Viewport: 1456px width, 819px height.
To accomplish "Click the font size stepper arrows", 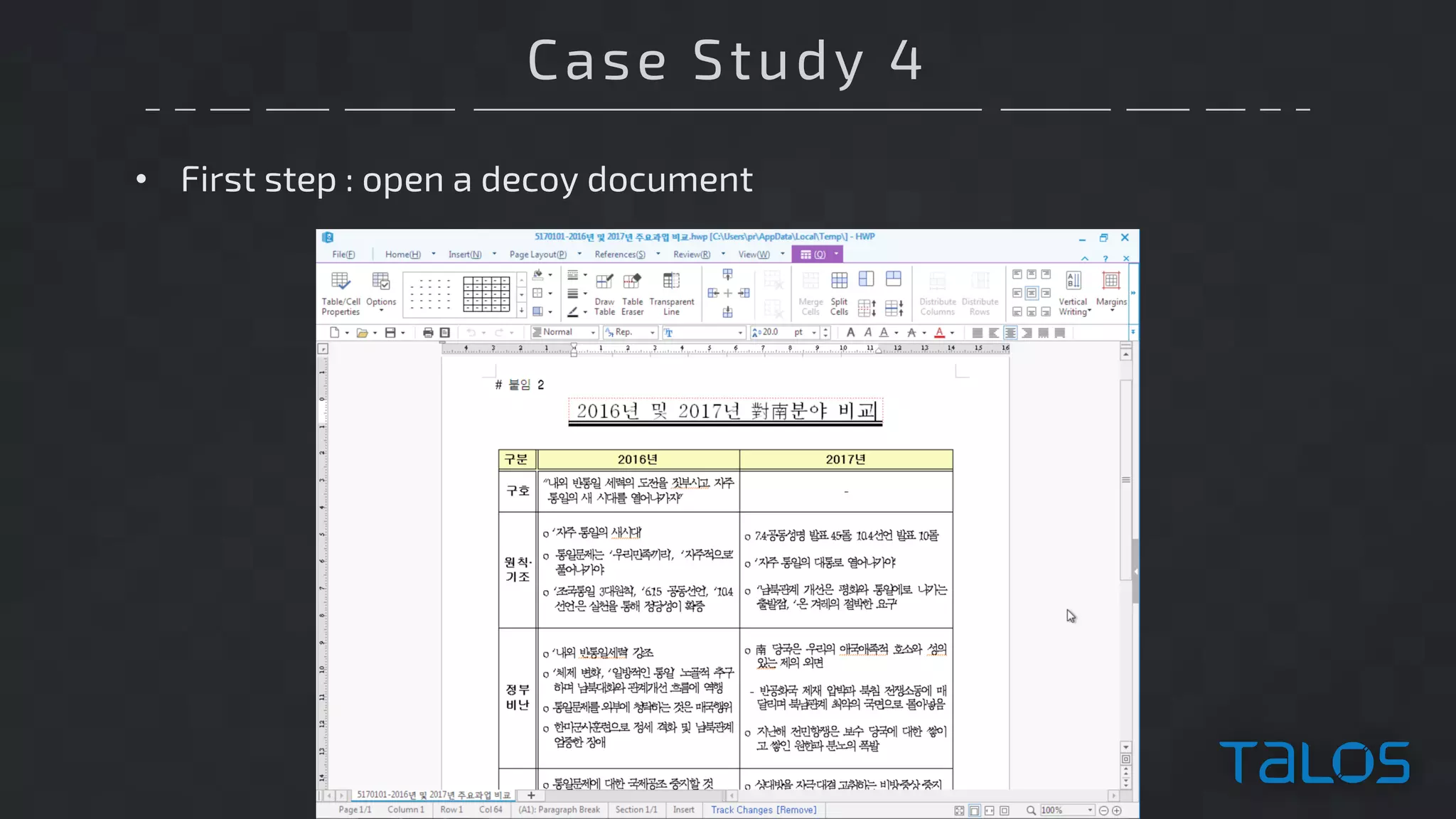I will 825,332.
